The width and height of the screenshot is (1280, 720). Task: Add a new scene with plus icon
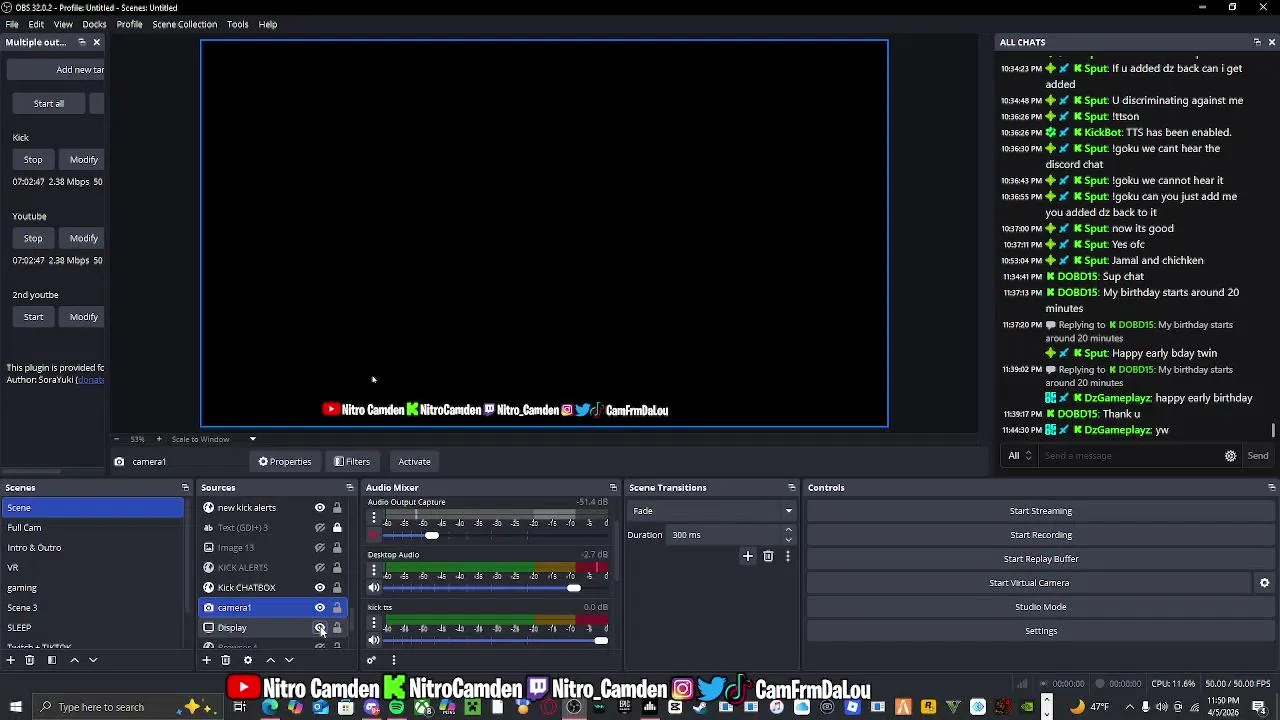10,660
